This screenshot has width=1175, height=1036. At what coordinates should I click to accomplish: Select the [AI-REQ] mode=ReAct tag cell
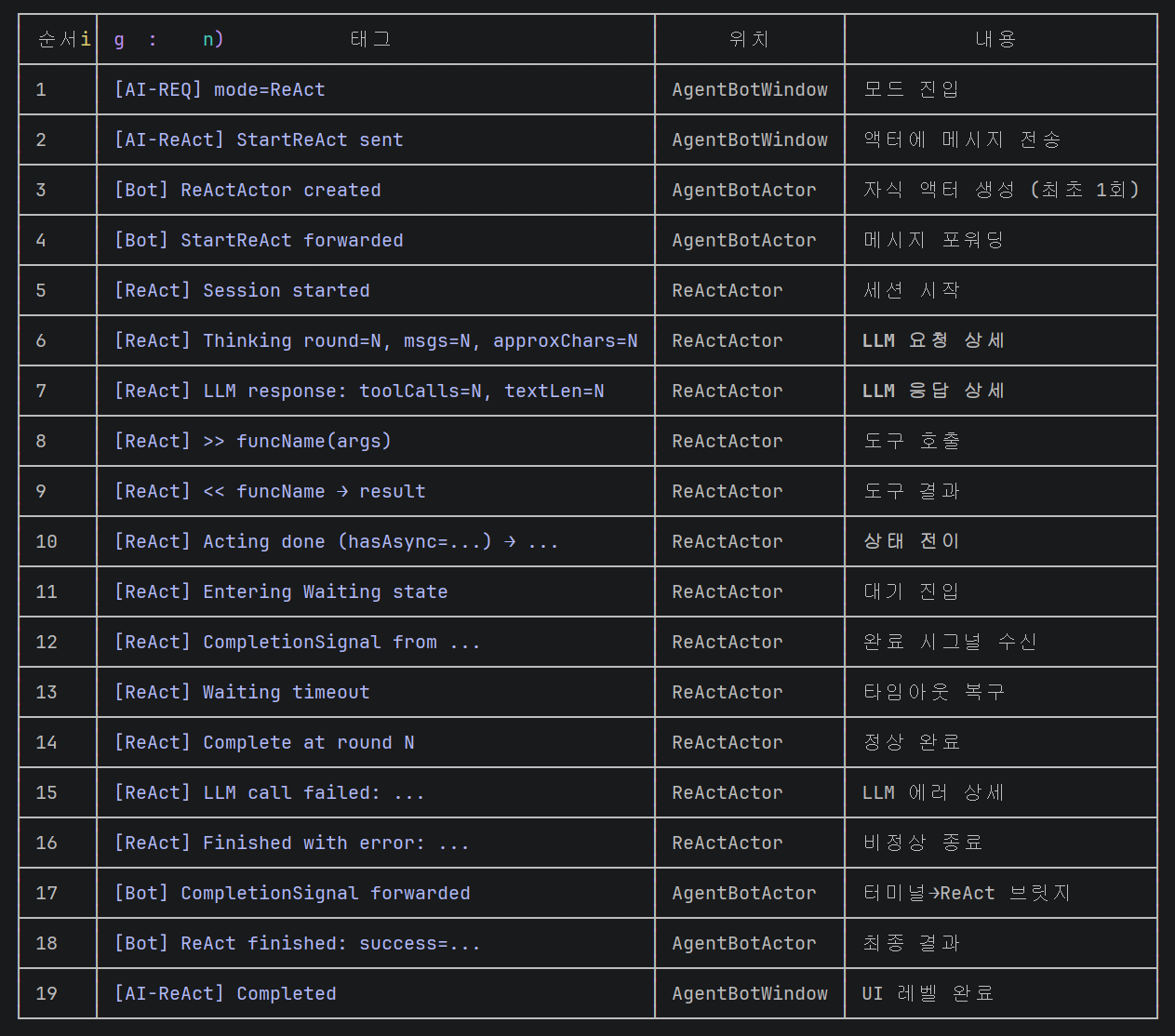[220, 90]
